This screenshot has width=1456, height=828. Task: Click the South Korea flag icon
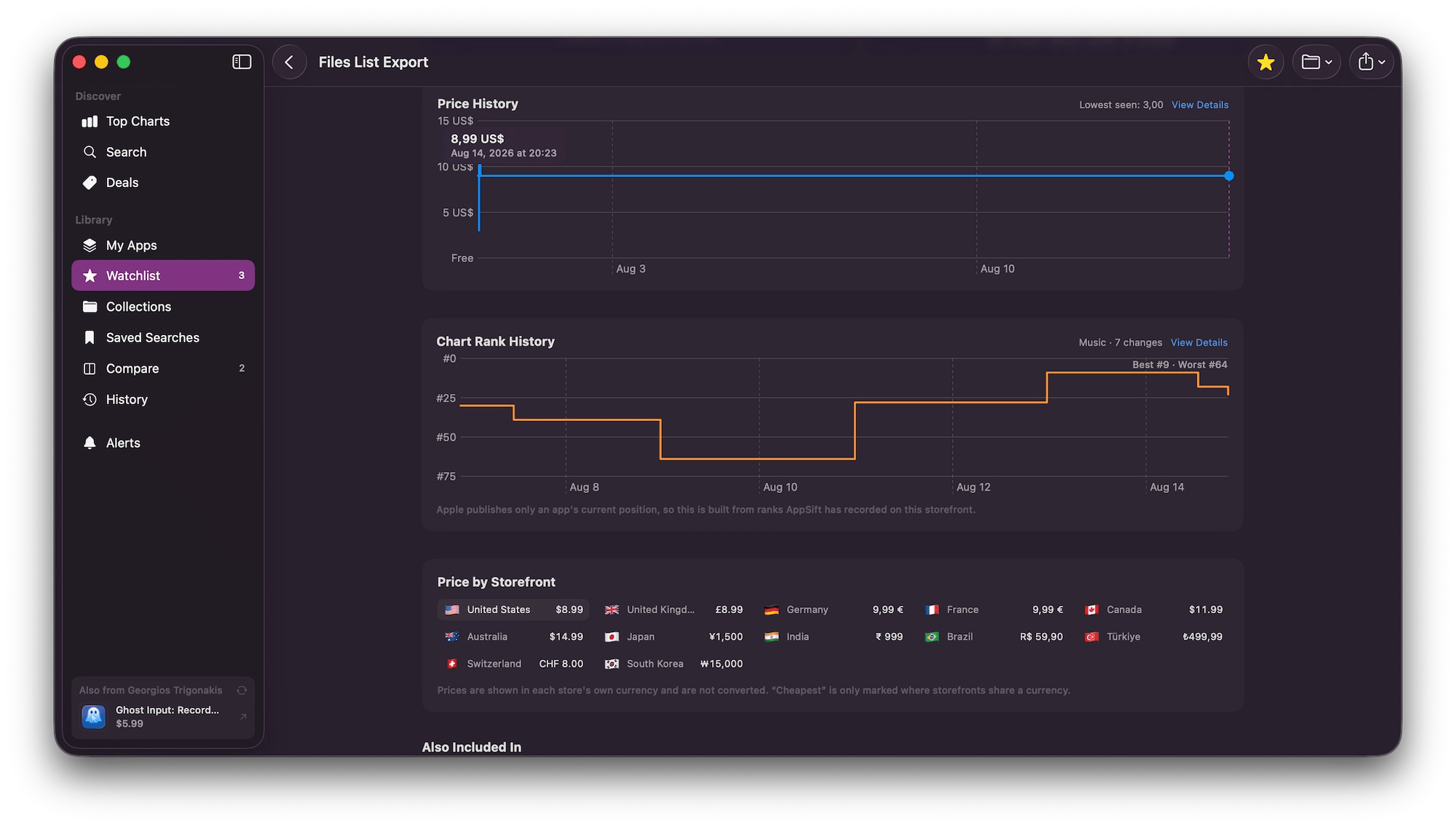[612, 663]
